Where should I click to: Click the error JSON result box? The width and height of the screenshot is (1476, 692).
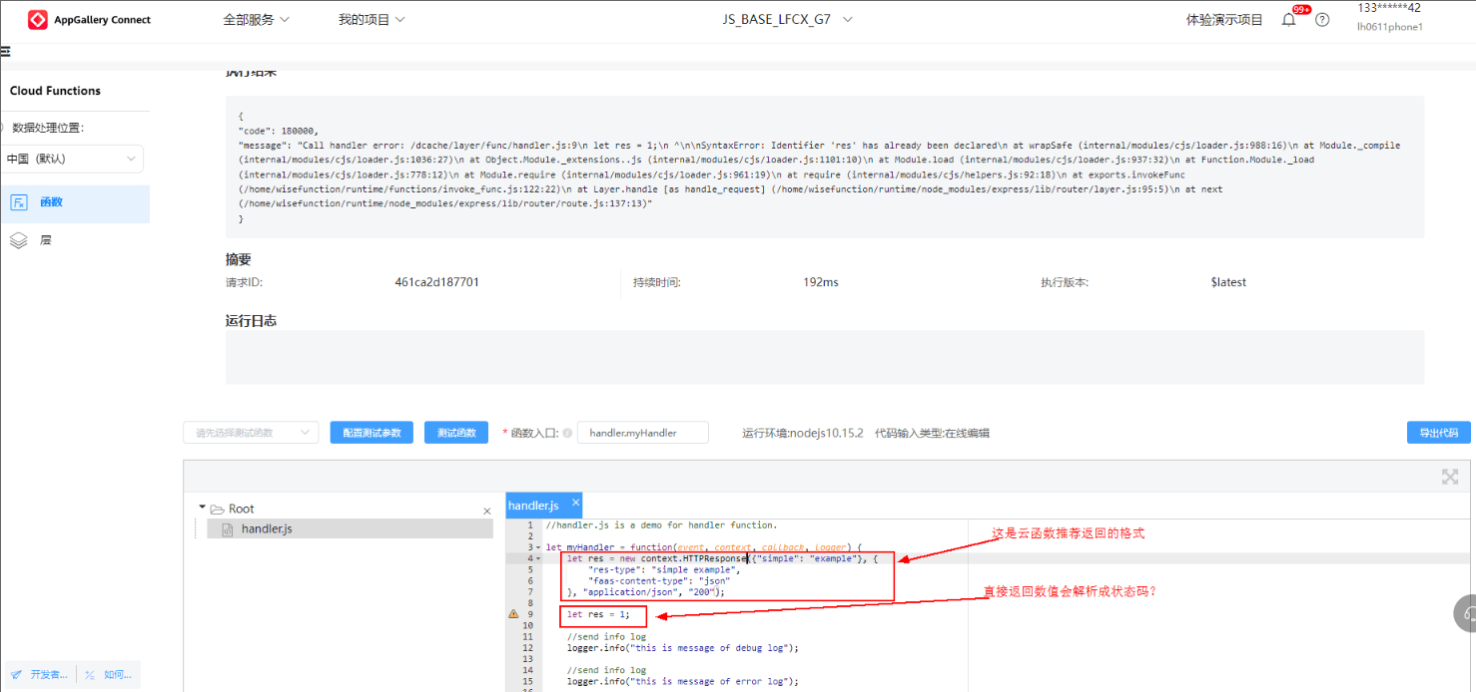tap(825, 167)
